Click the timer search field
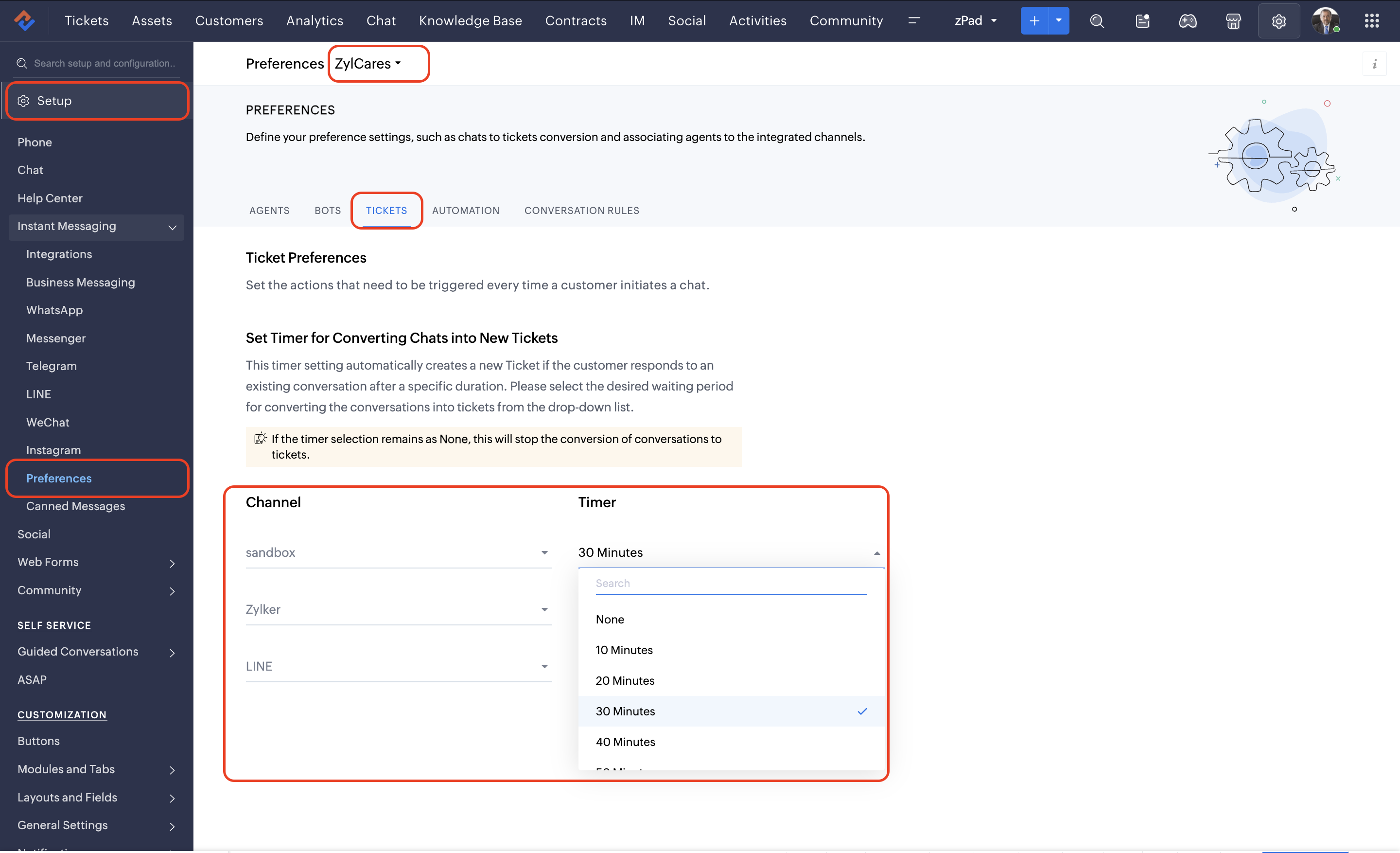Viewport: 1400px width, 853px height. [730, 583]
